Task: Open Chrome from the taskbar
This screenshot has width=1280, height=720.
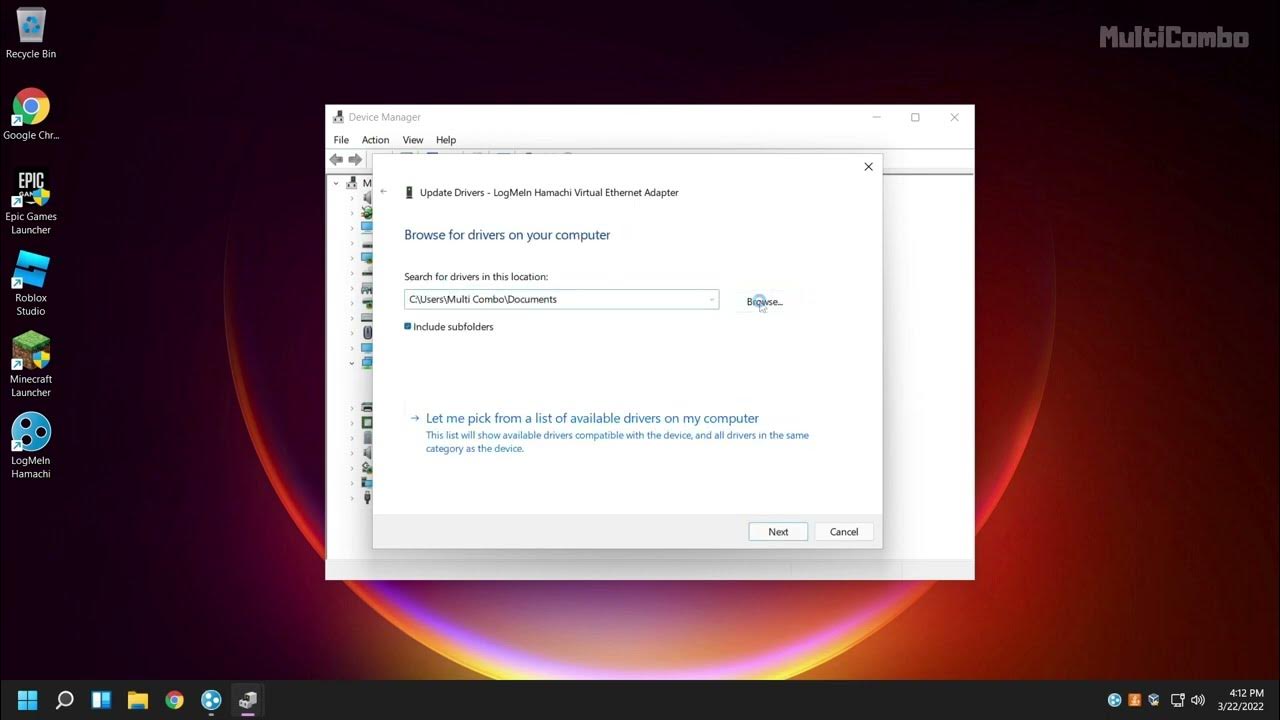Action: coord(175,700)
